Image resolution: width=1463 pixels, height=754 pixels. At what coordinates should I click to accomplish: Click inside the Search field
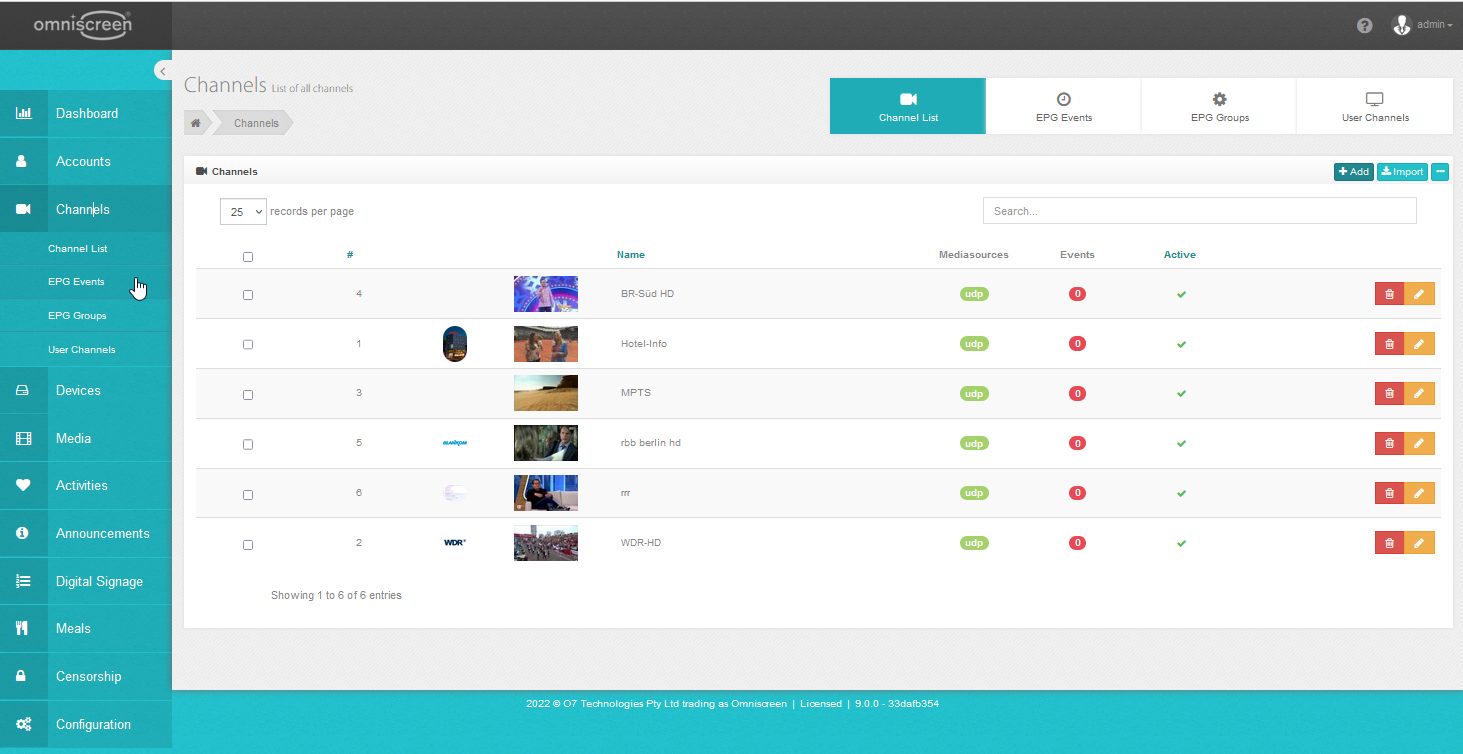[x=1198, y=210]
